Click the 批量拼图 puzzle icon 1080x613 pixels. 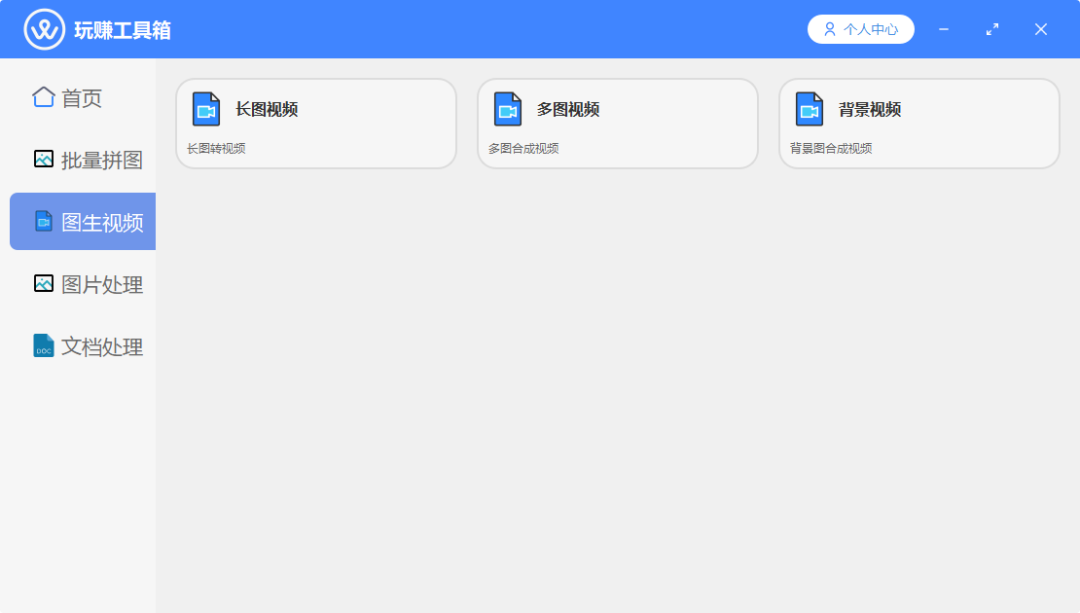click(x=42, y=159)
